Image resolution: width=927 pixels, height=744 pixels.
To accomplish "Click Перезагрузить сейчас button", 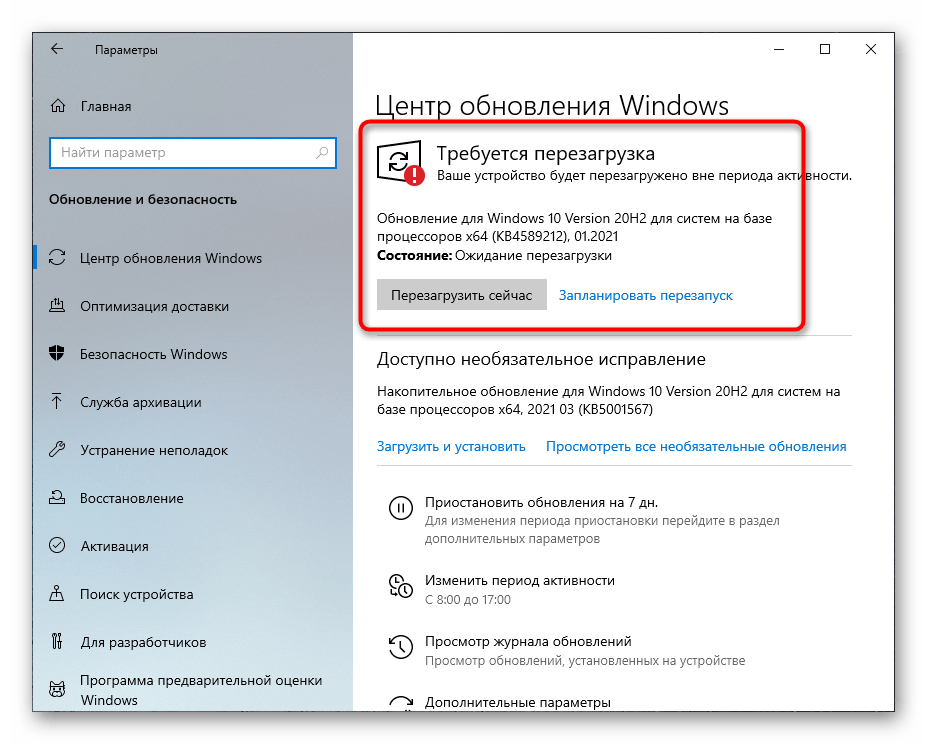I will 462,295.
